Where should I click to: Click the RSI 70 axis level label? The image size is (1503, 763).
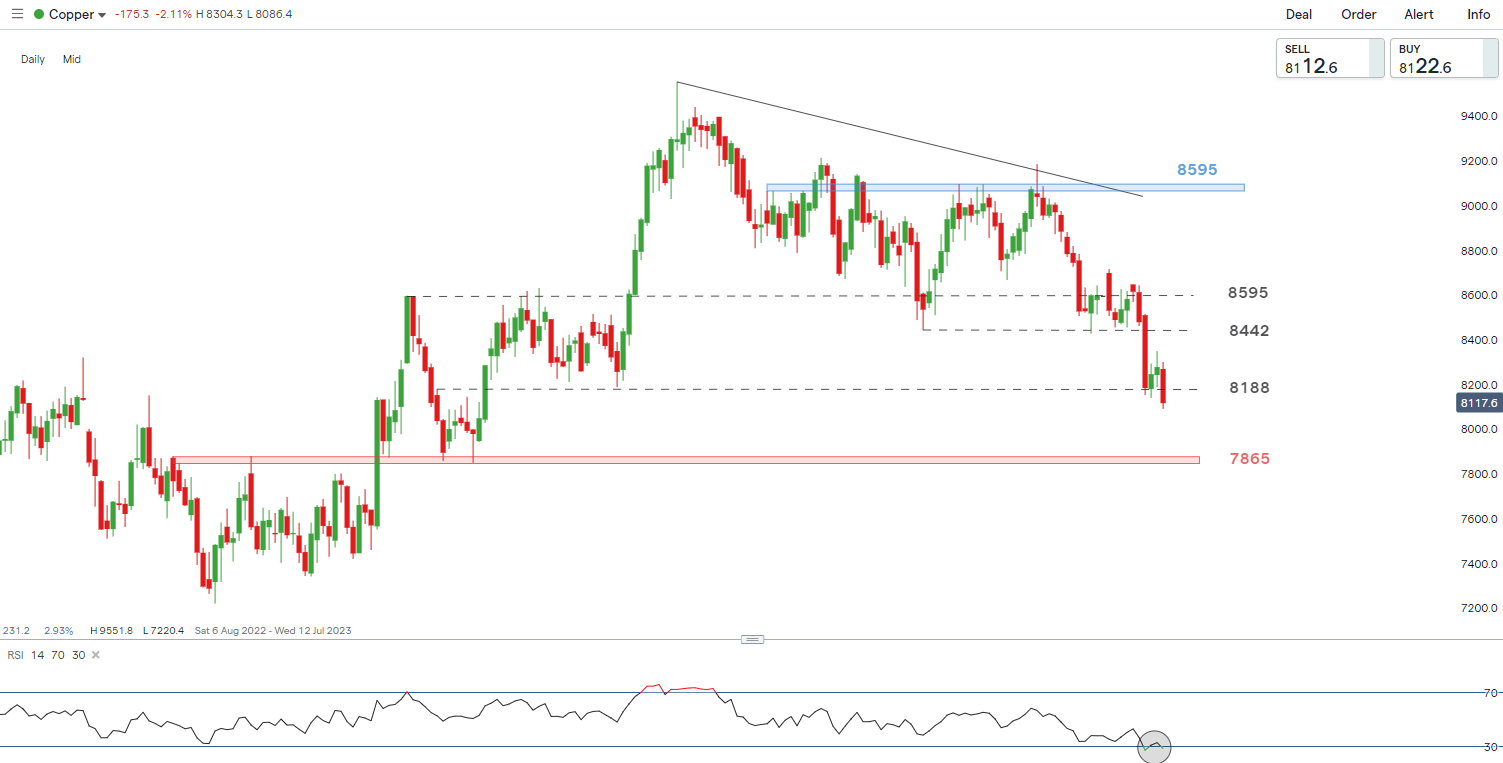pyautogui.click(x=1491, y=693)
